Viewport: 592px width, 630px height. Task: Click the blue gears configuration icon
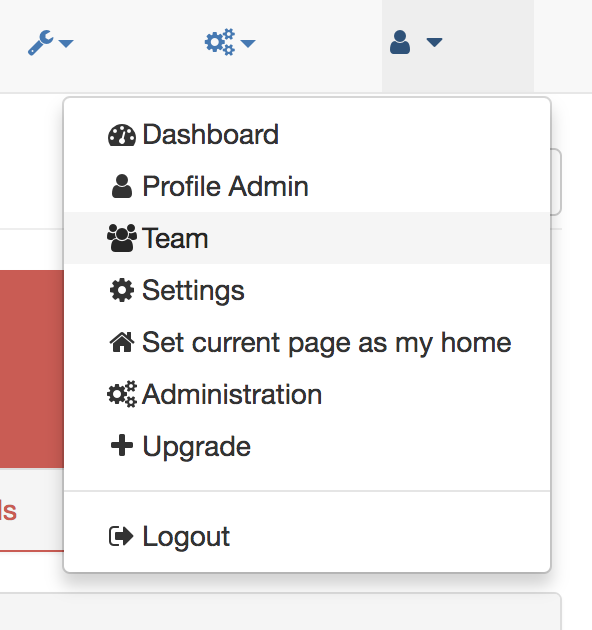pos(220,42)
